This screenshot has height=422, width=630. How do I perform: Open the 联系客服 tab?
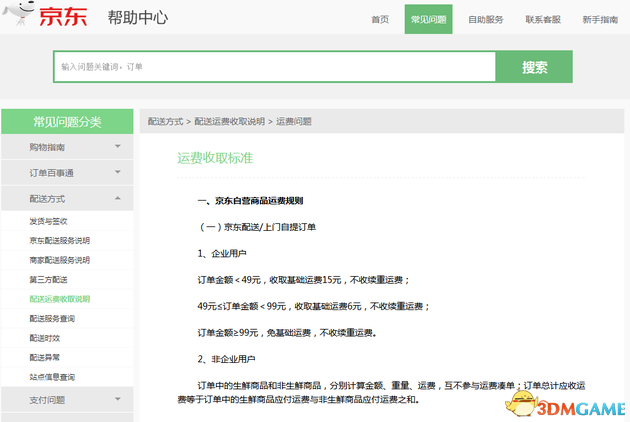coord(543,19)
